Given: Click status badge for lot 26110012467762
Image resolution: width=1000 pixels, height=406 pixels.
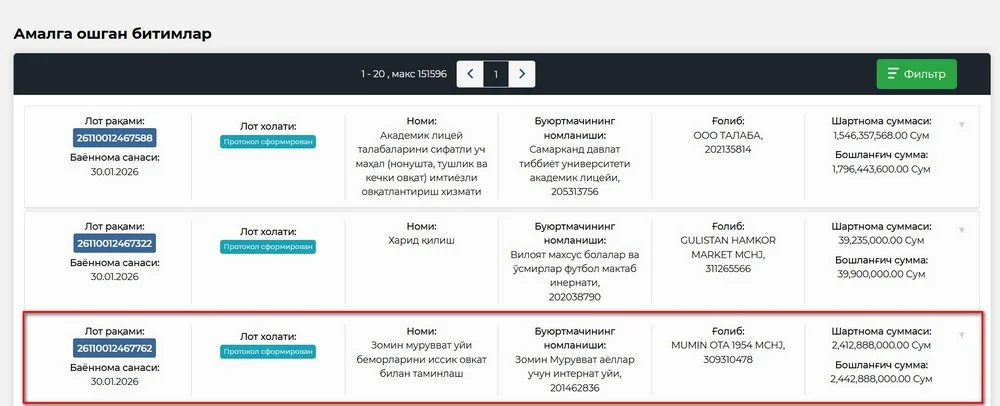Looking at the screenshot, I should 268,352.
